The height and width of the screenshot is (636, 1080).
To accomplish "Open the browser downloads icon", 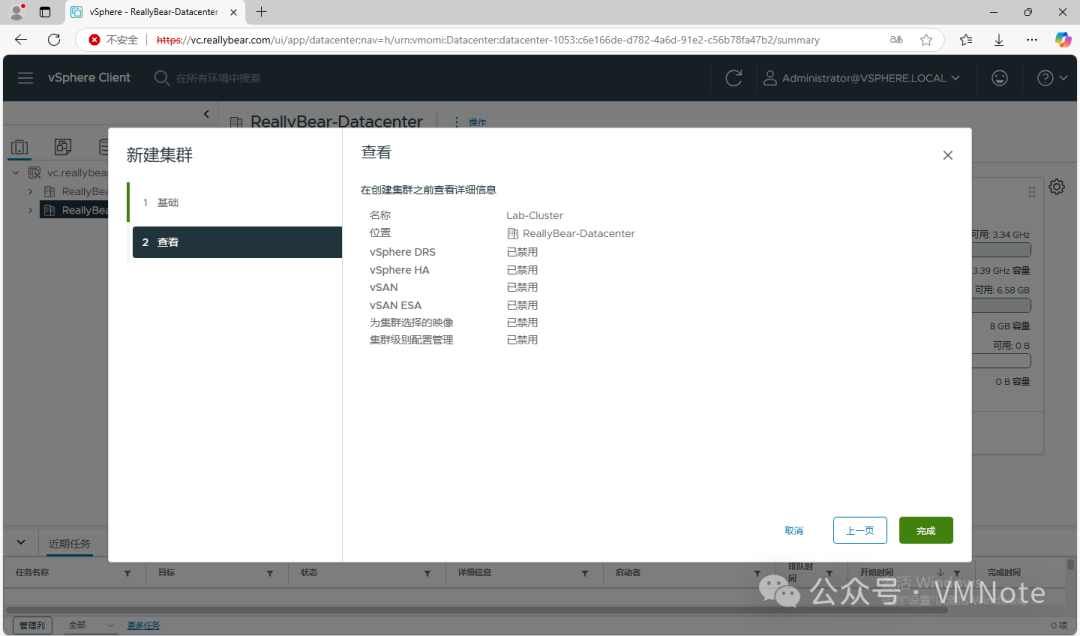I will [999, 40].
